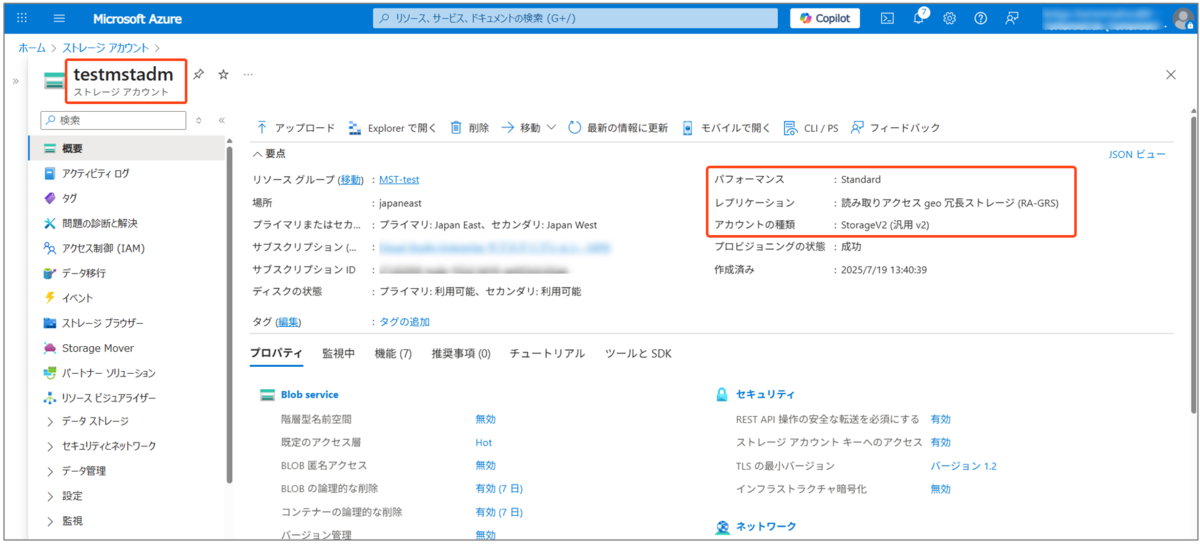Viewport: 1200px width, 544px height.
Task: Click タグの追加 link
Action: click(x=404, y=322)
